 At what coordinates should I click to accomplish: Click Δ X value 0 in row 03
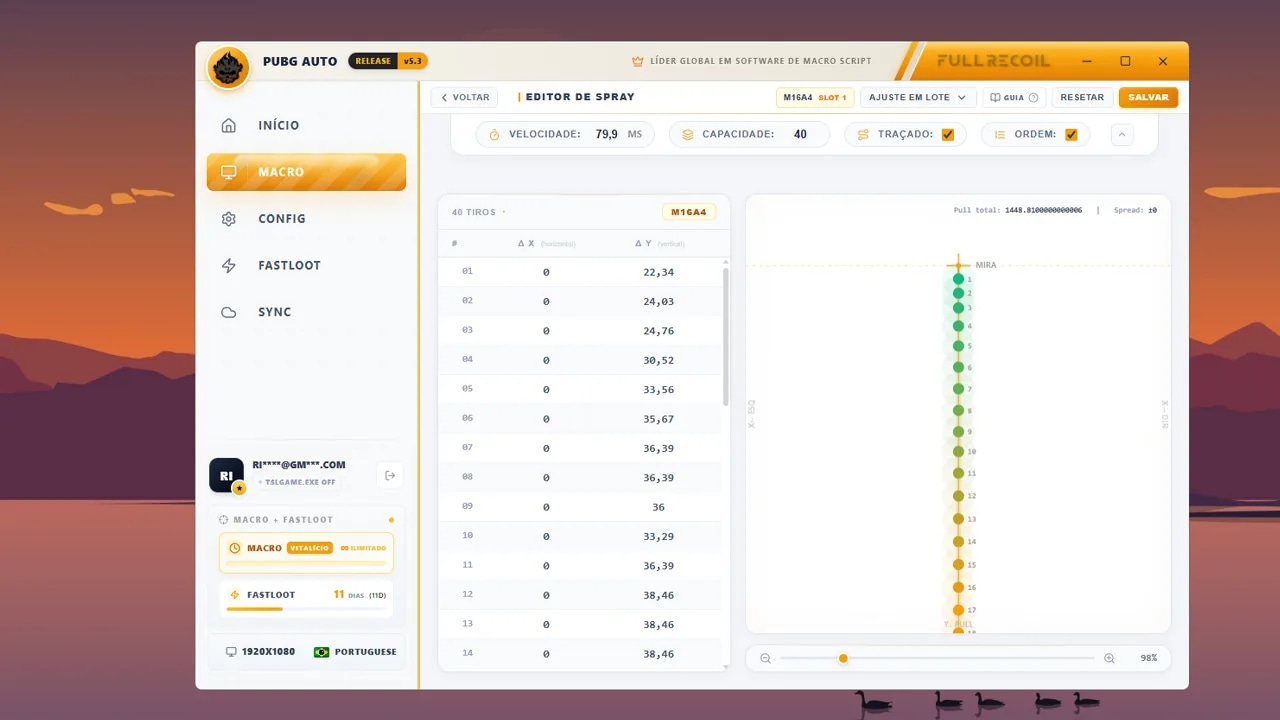click(546, 331)
